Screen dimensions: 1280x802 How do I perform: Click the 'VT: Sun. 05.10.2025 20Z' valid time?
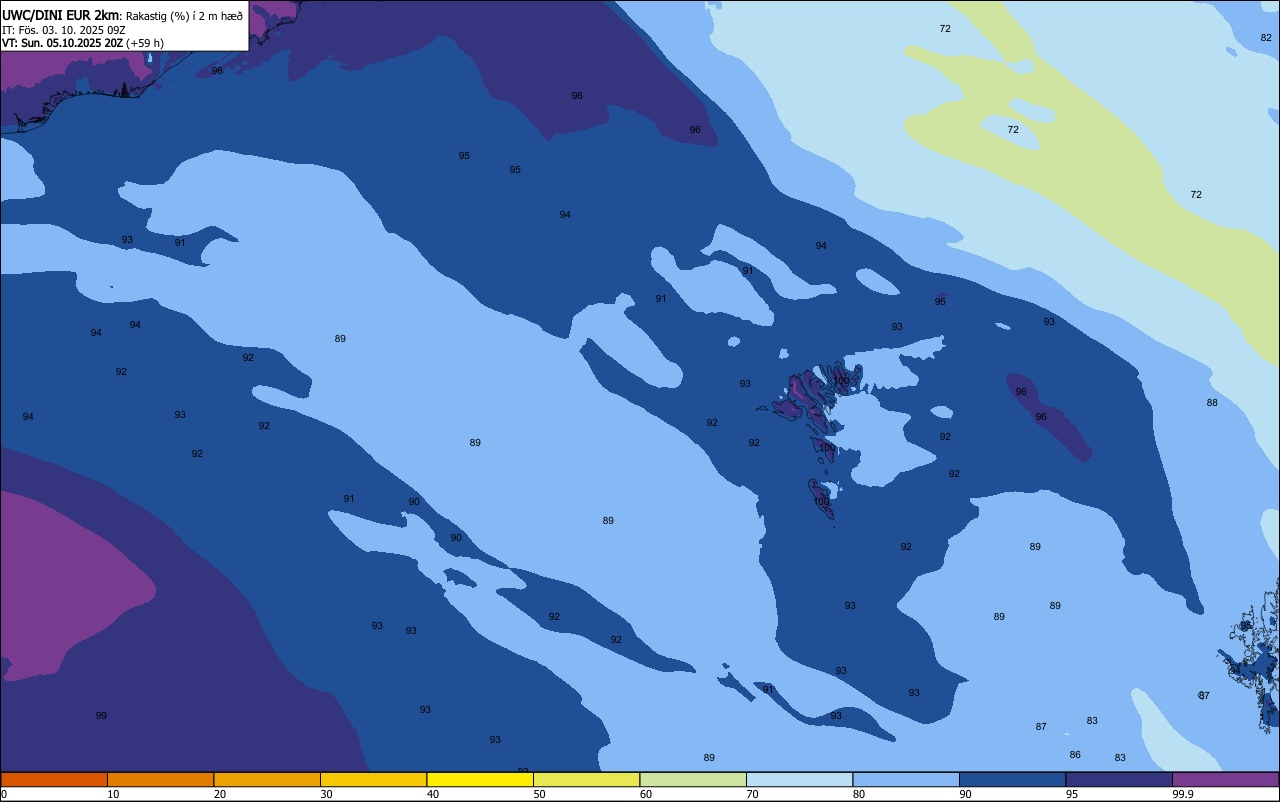[62, 43]
